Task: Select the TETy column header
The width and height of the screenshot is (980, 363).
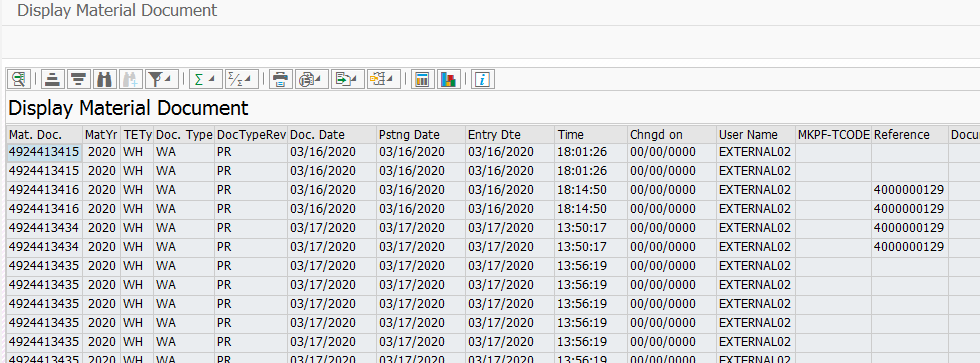Action: click(138, 134)
